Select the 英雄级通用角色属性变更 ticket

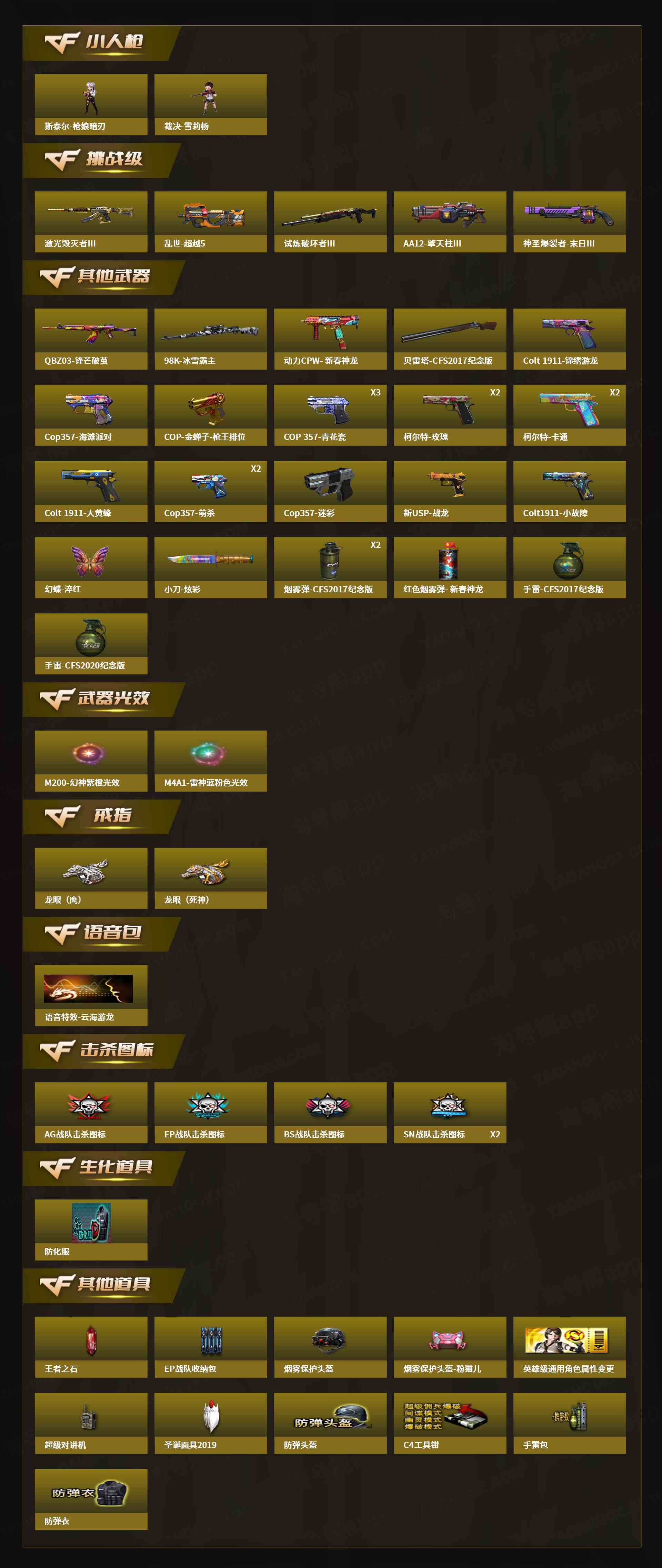[570, 1346]
